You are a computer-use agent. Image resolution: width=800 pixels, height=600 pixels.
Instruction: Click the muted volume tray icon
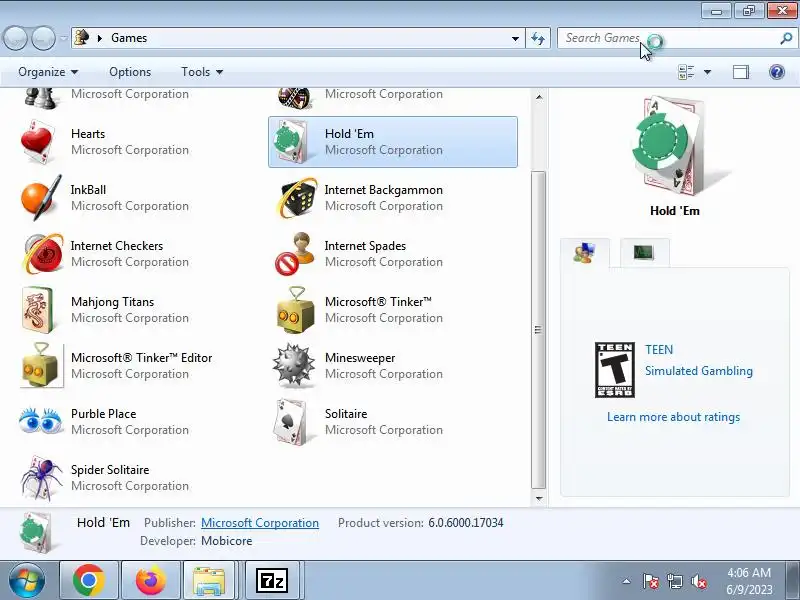point(698,581)
